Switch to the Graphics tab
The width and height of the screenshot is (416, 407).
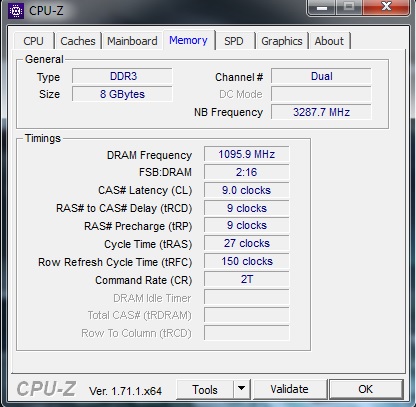click(282, 41)
